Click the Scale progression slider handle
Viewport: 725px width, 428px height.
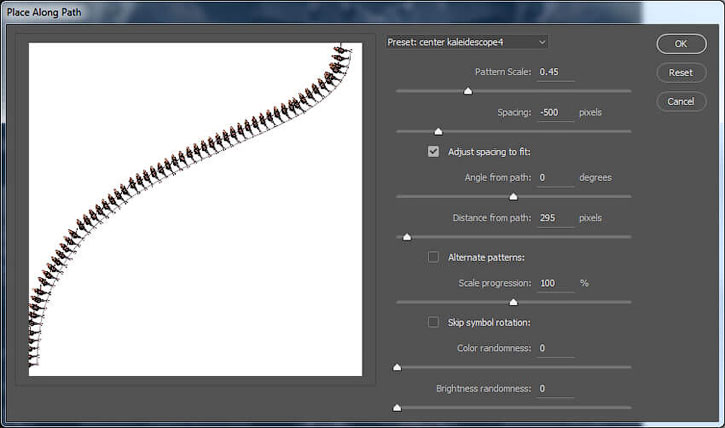[x=513, y=302]
